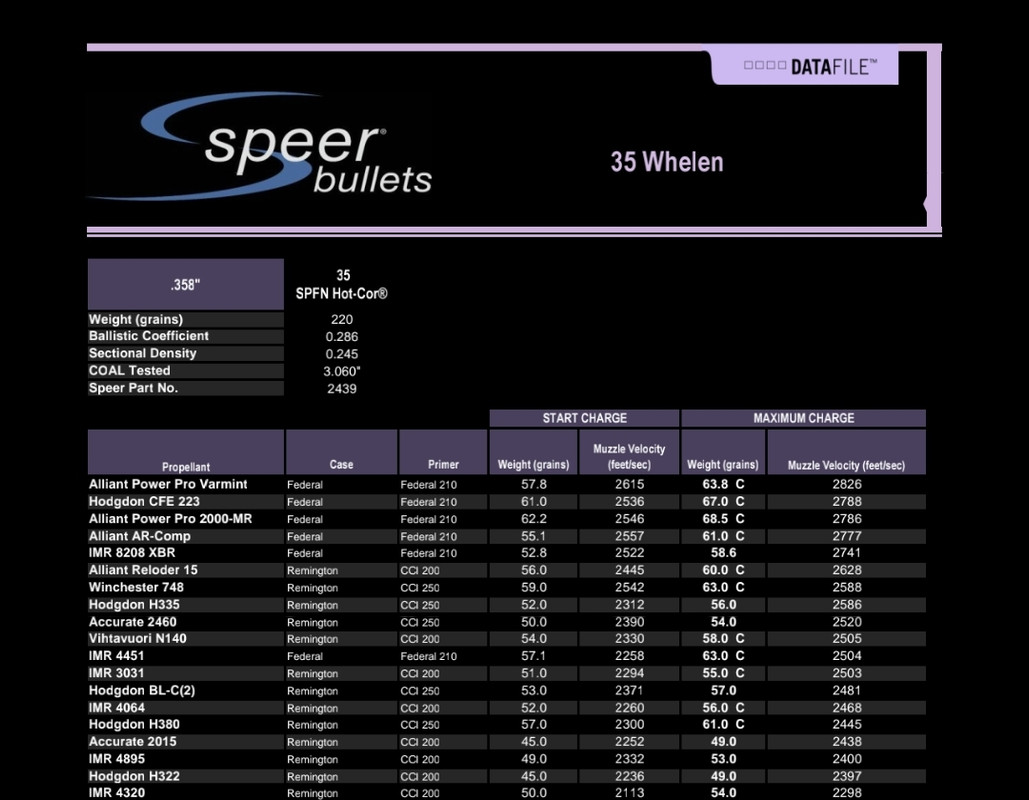Select start charge 50.0 for Accurate 2460

tap(534, 622)
